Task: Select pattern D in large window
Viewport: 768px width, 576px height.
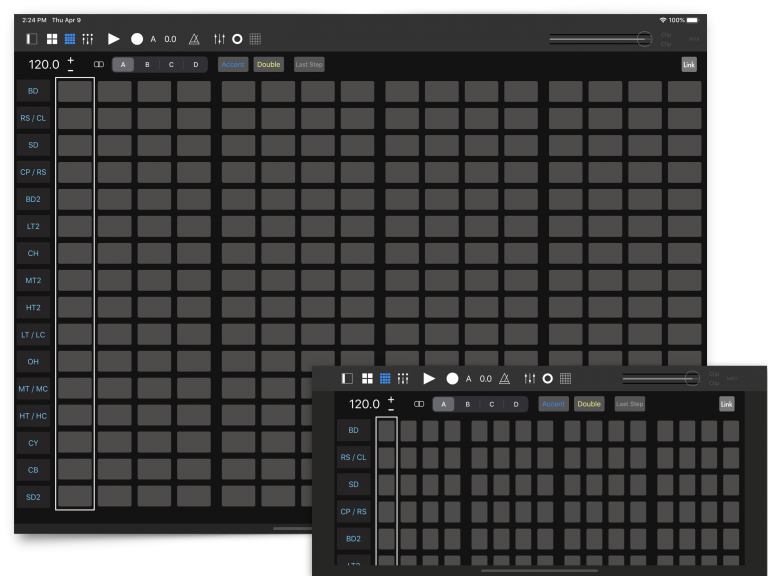Action: 195,65
